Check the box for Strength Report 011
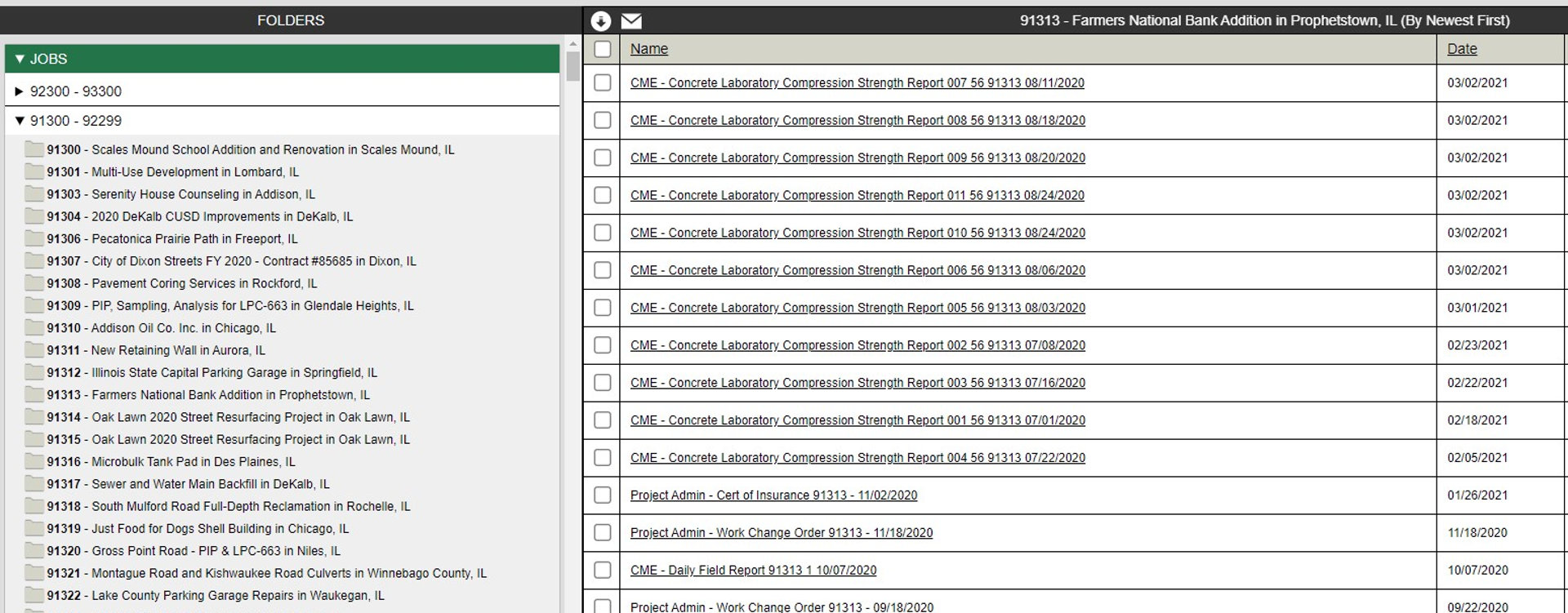Viewport: 1568px width, 613px height. (602, 195)
